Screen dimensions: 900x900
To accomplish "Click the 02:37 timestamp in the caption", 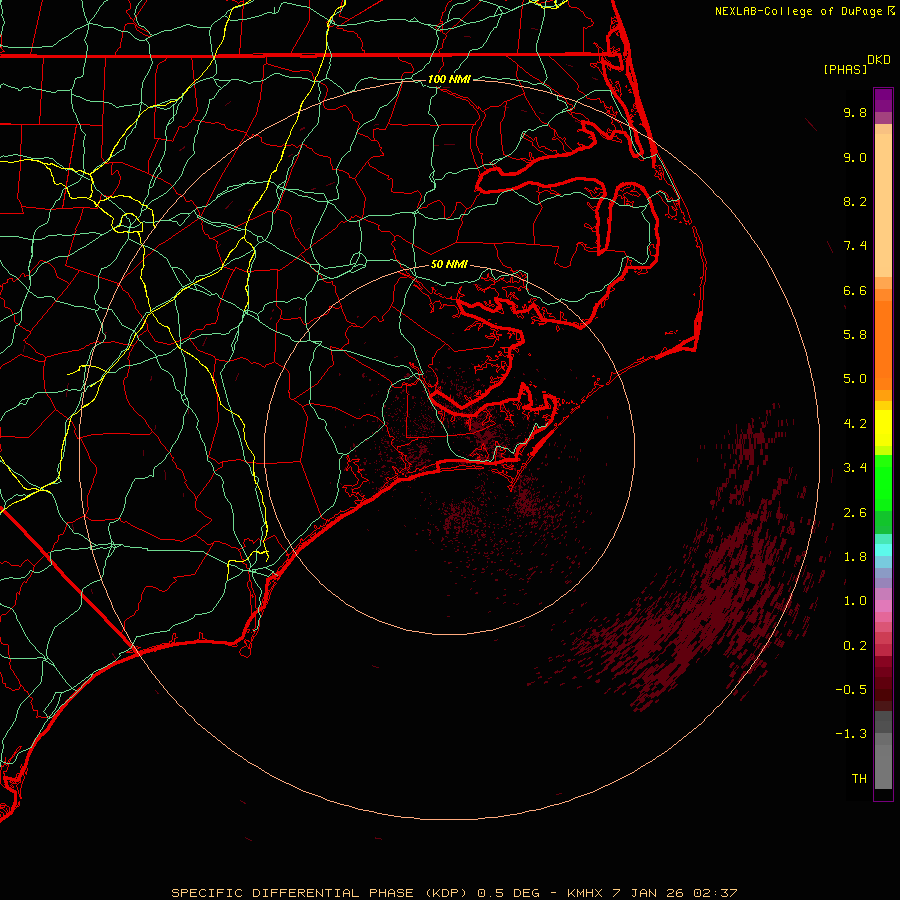I will coord(715,893).
